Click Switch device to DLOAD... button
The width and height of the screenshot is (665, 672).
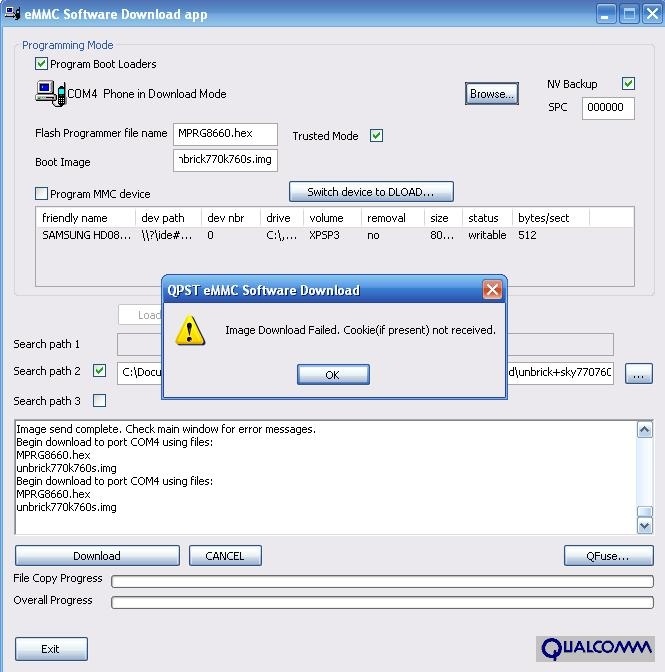click(x=371, y=192)
